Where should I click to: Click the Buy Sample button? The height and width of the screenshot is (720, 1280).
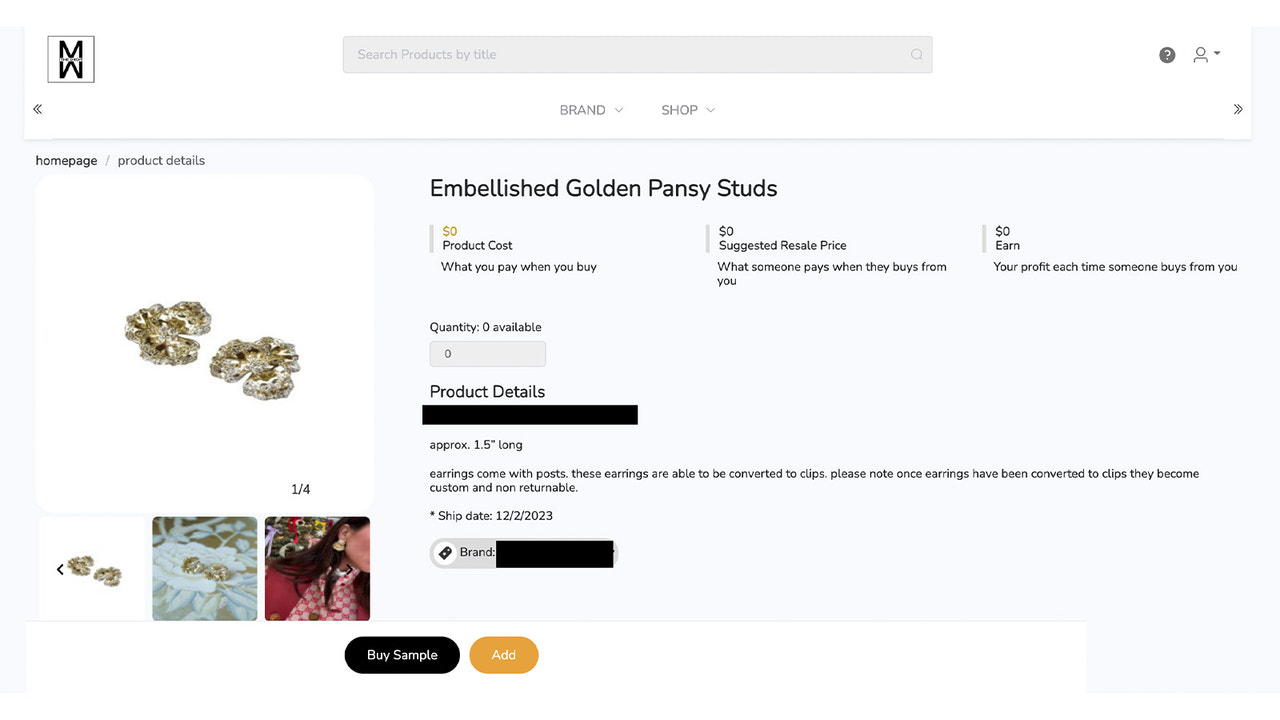click(401, 655)
